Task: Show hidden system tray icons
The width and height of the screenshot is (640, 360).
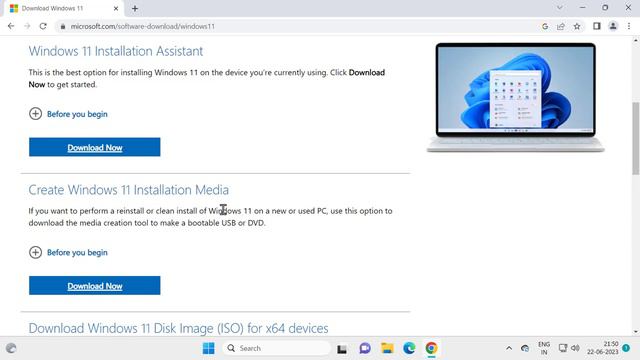Action: click(x=509, y=348)
